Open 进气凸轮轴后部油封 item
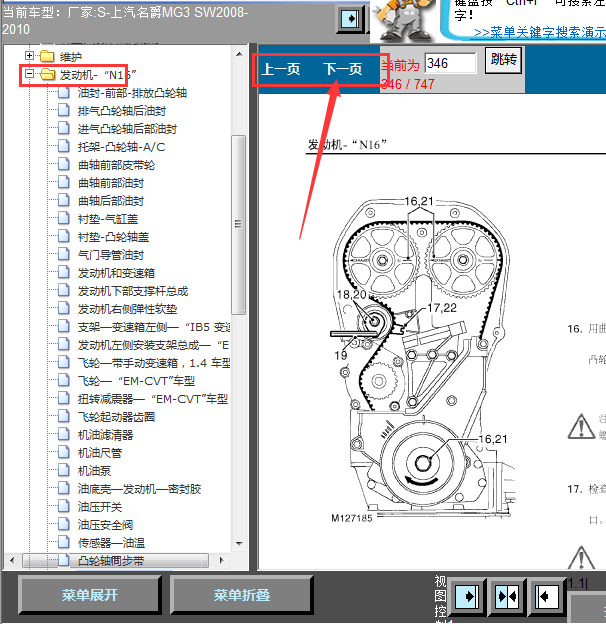Screen dimensions: 606x624 (127, 129)
